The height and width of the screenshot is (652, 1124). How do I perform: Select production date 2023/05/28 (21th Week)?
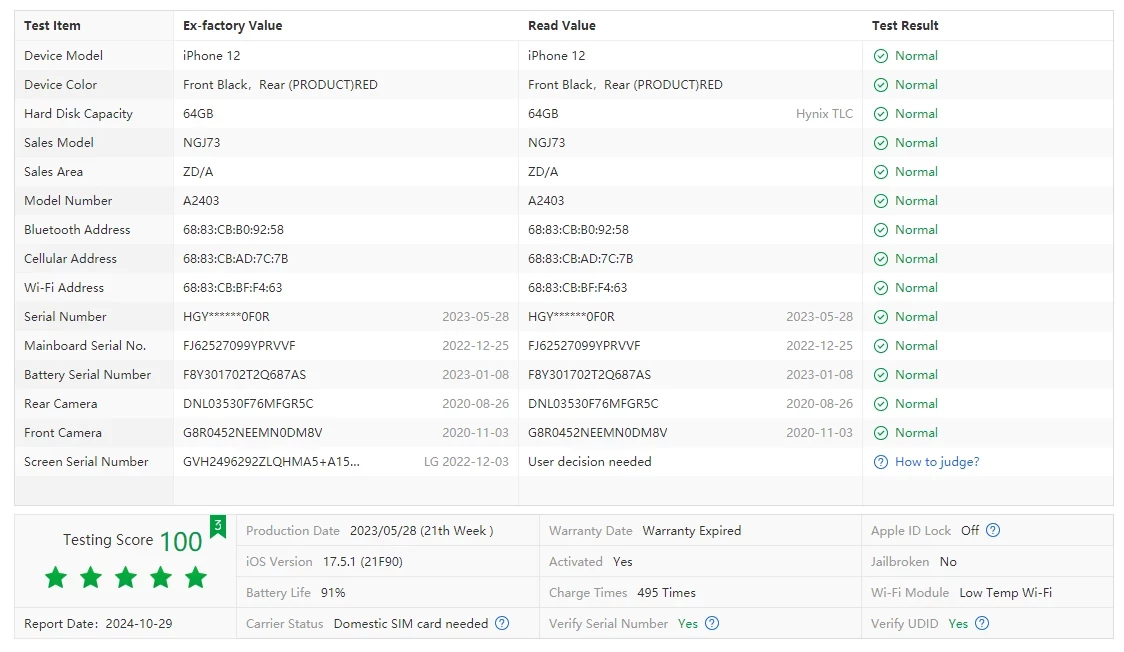tap(422, 531)
